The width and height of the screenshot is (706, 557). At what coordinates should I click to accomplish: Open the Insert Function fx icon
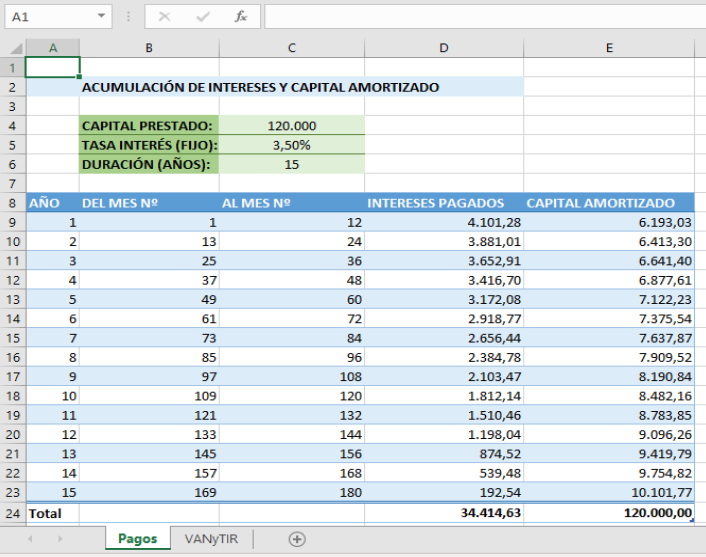pyautogui.click(x=240, y=17)
